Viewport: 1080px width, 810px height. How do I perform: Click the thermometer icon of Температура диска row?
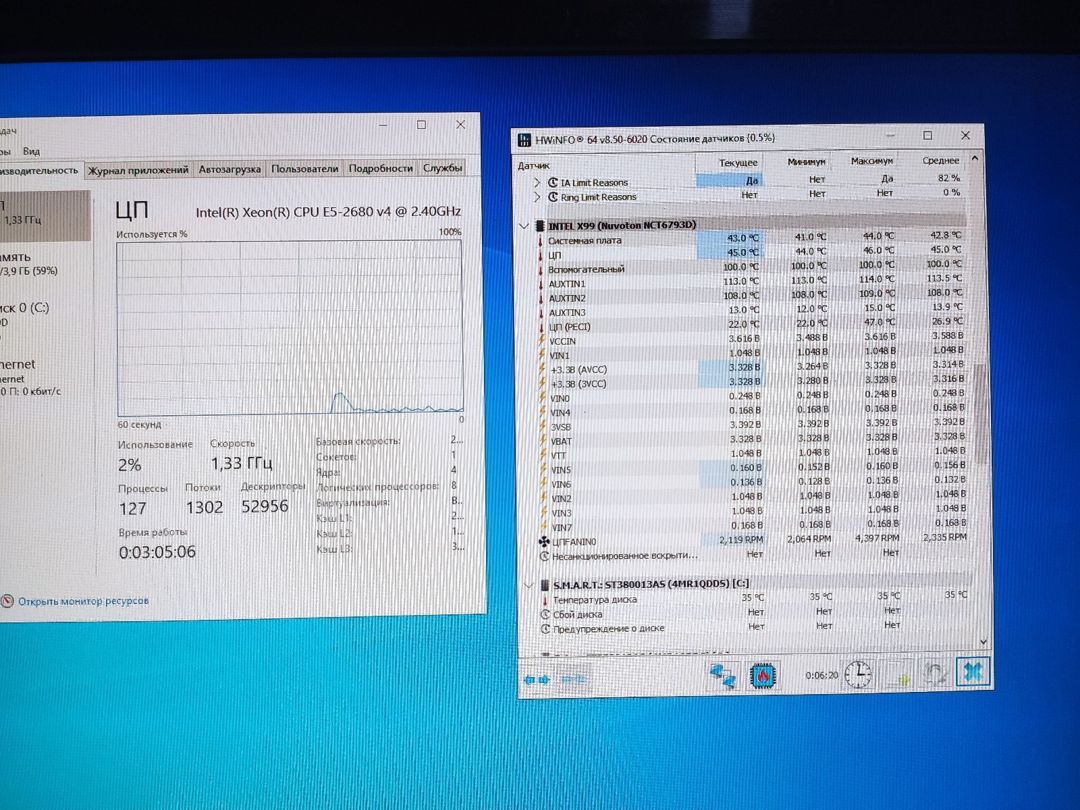(545, 600)
